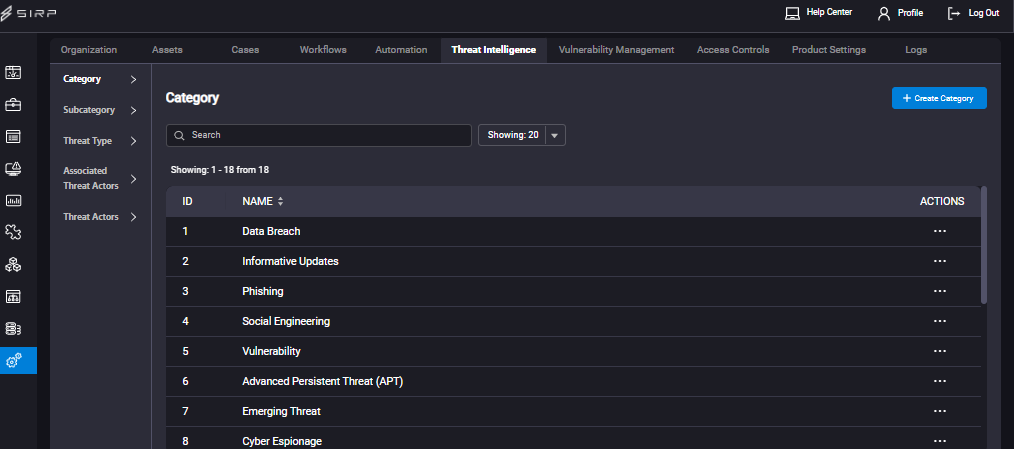1014x449 pixels.
Task: Open the monitor alert icon in sidebar
Action: click(x=14, y=168)
